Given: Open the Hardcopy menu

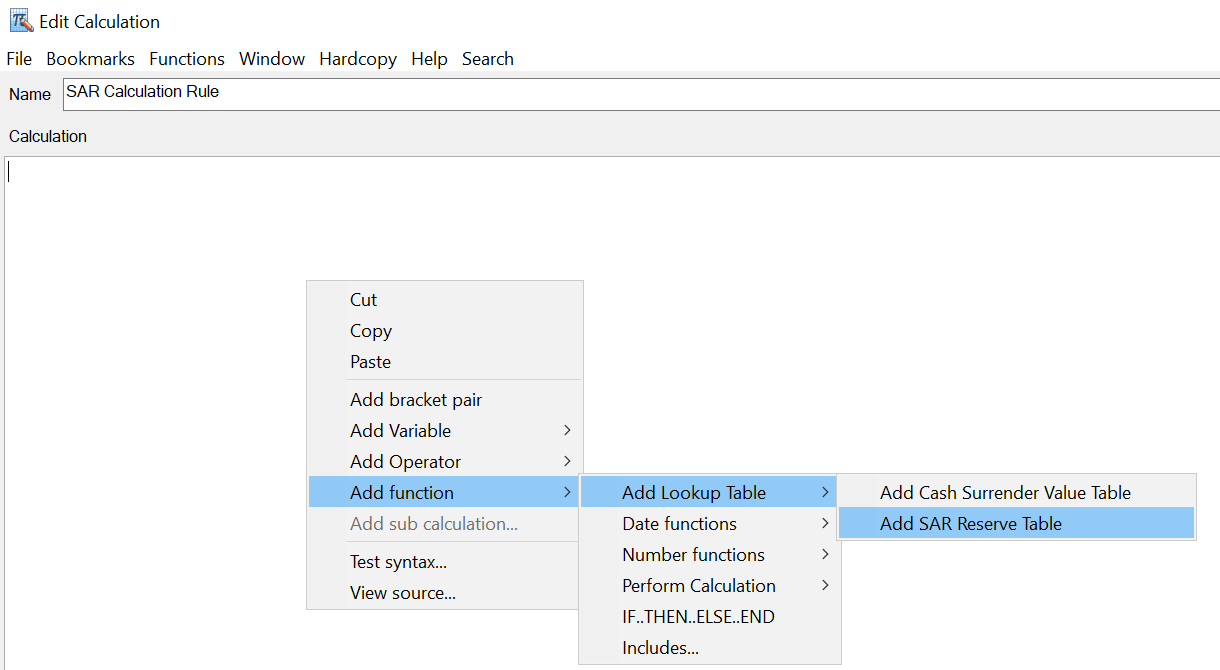Looking at the screenshot, I should pos(358,59).
